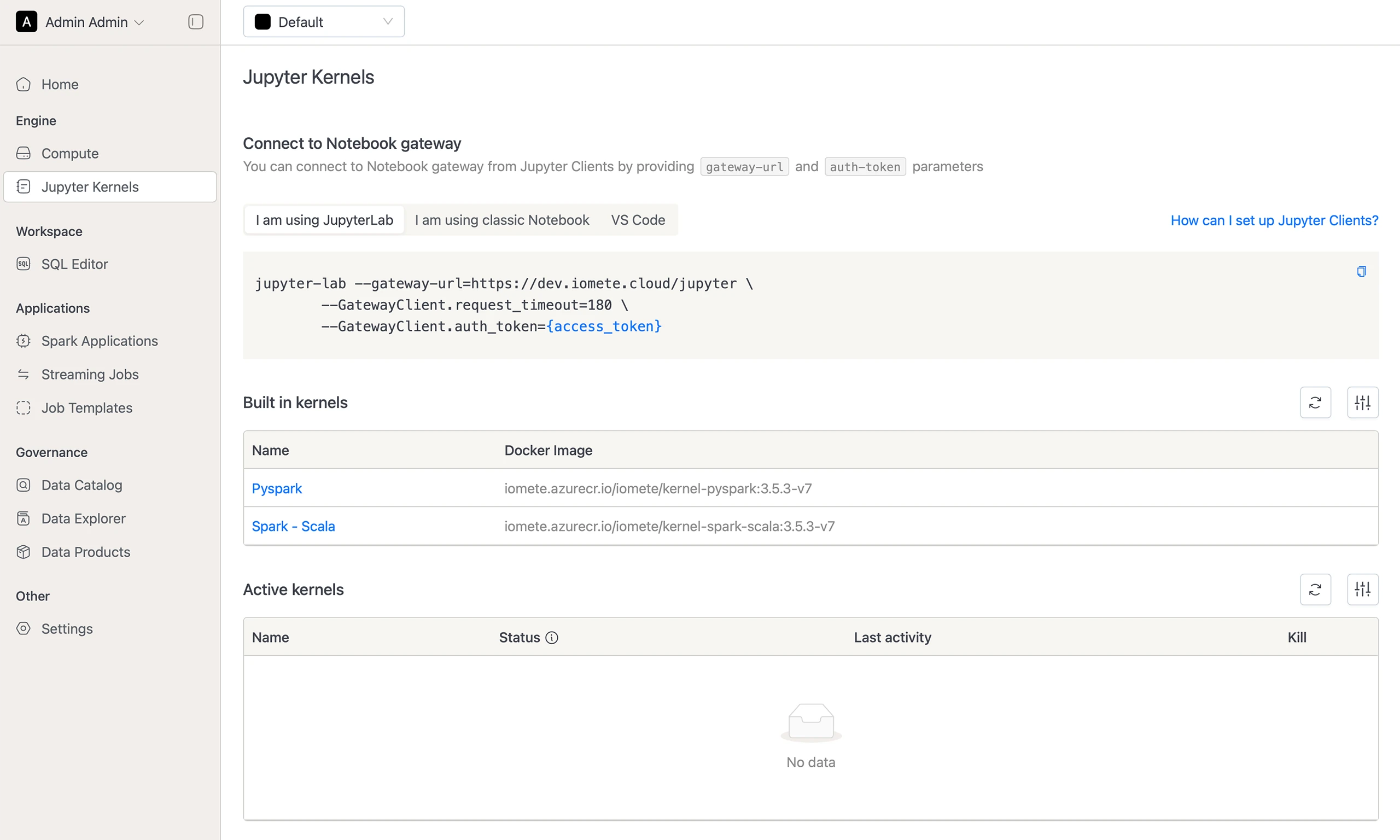Open Data Explorer

tap(110, 518)
